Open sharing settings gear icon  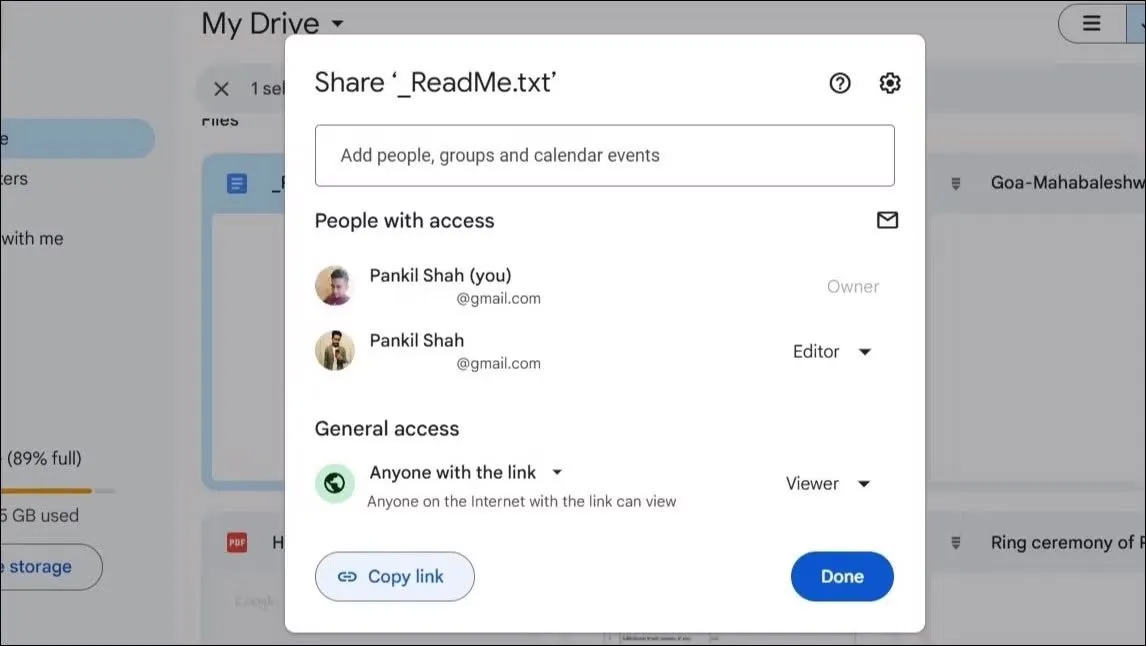[x=889, y=83]
